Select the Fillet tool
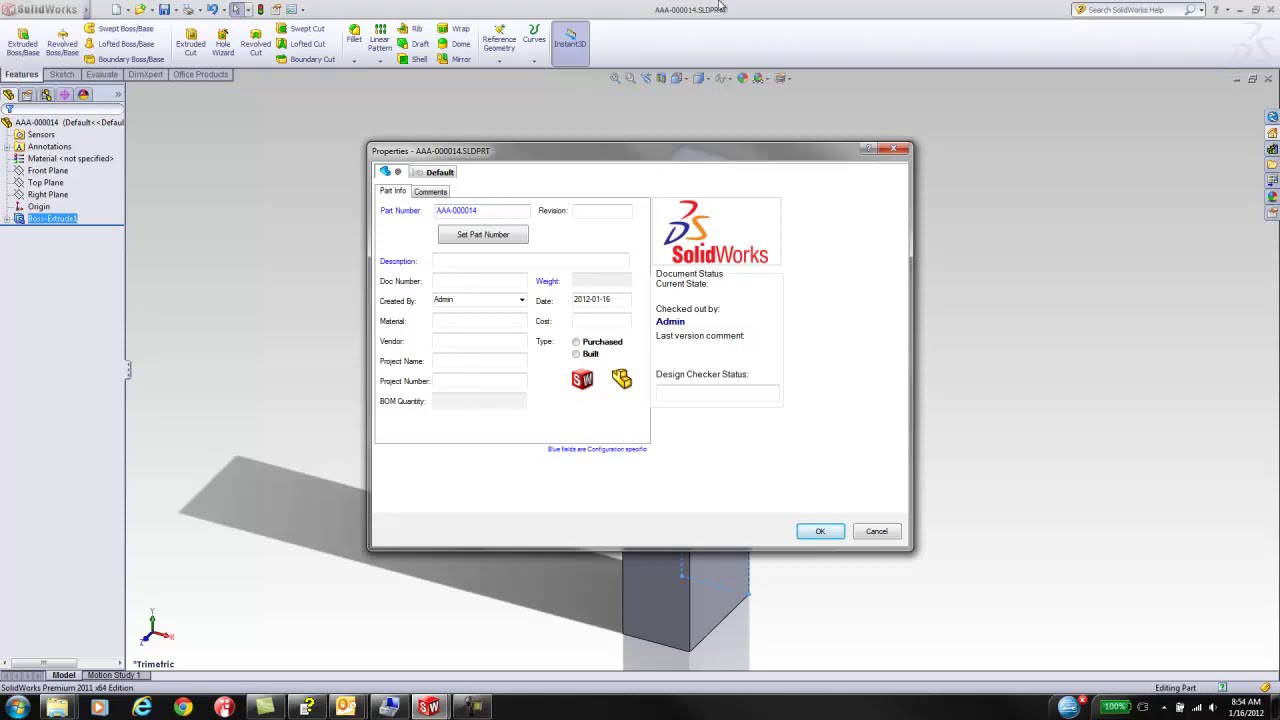This screenshot has width=1280, height=720. coord(354,33)
